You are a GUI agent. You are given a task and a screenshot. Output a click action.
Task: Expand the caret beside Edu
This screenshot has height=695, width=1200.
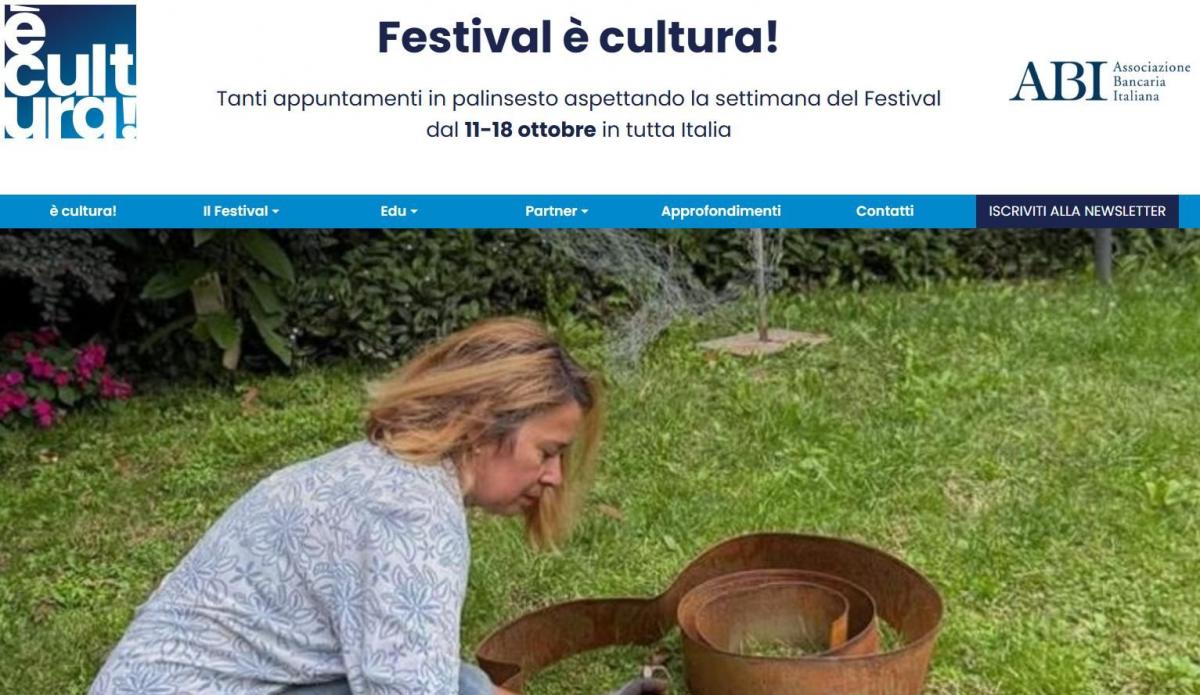(414, 212)
